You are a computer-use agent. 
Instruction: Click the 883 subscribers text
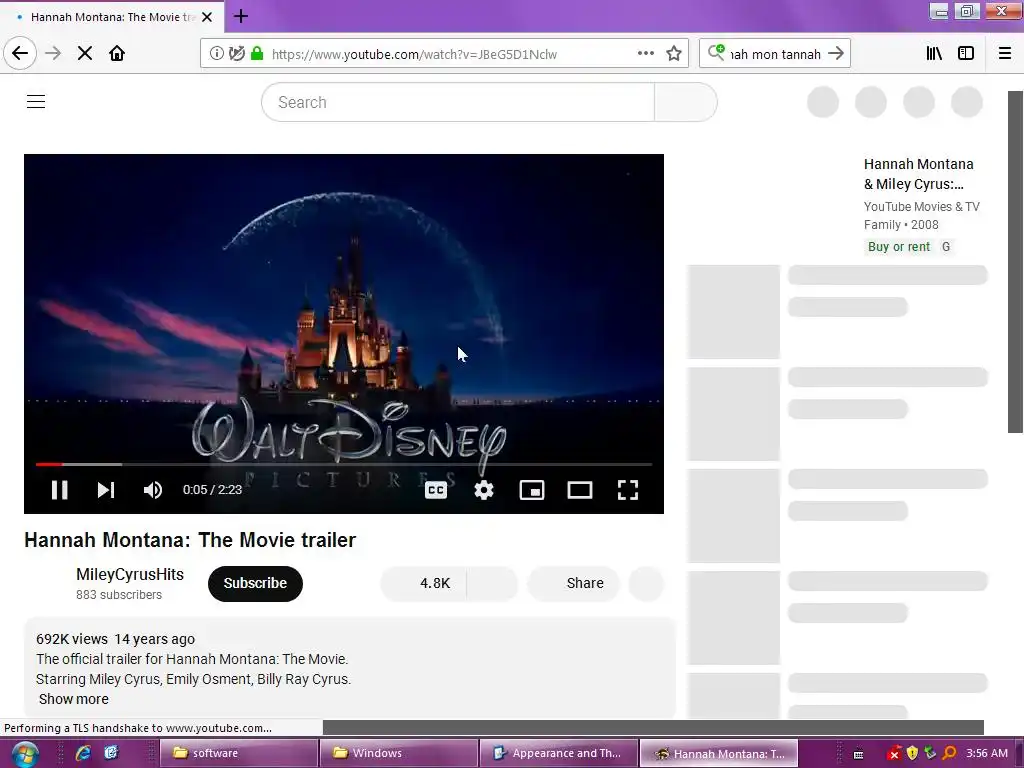click(x=119, y=595)
